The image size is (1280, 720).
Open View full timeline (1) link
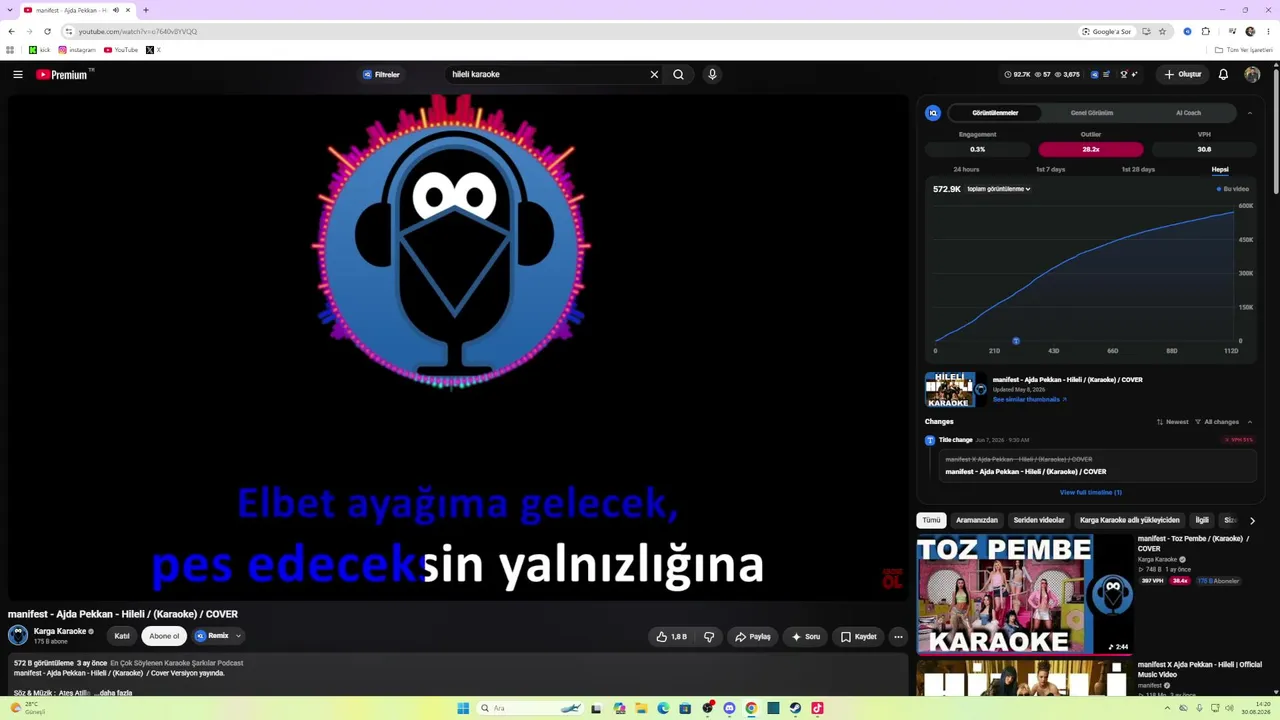tap(1091, 492)
